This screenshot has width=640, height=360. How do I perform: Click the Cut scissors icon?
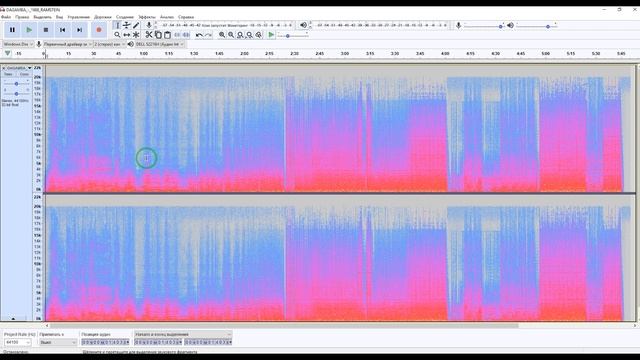click(149, 35)
